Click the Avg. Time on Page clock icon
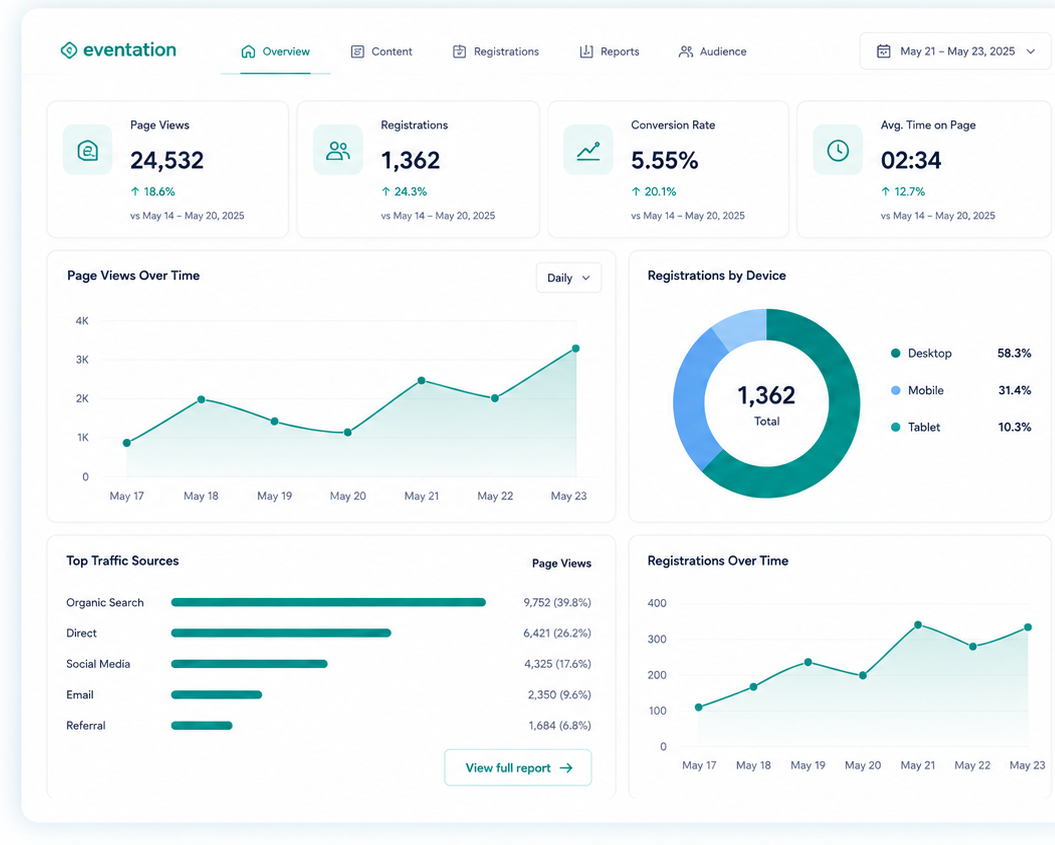The image size is (1055, 845). 838,150
